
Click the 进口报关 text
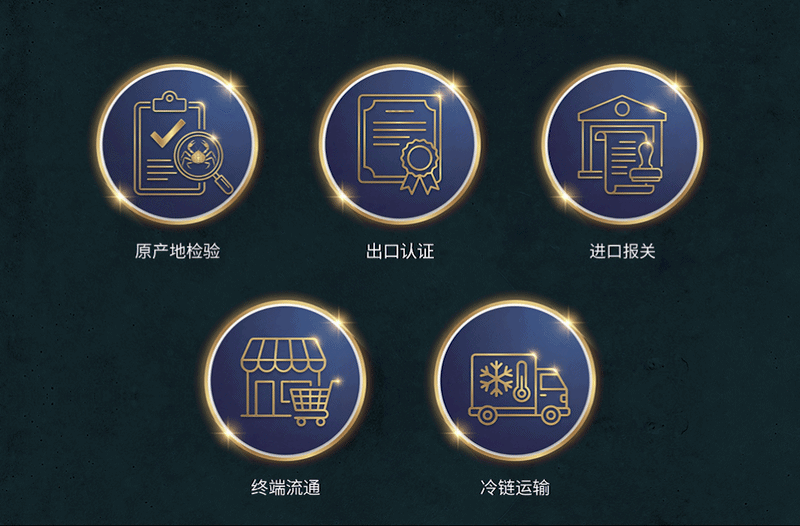[x=622, y=251]
